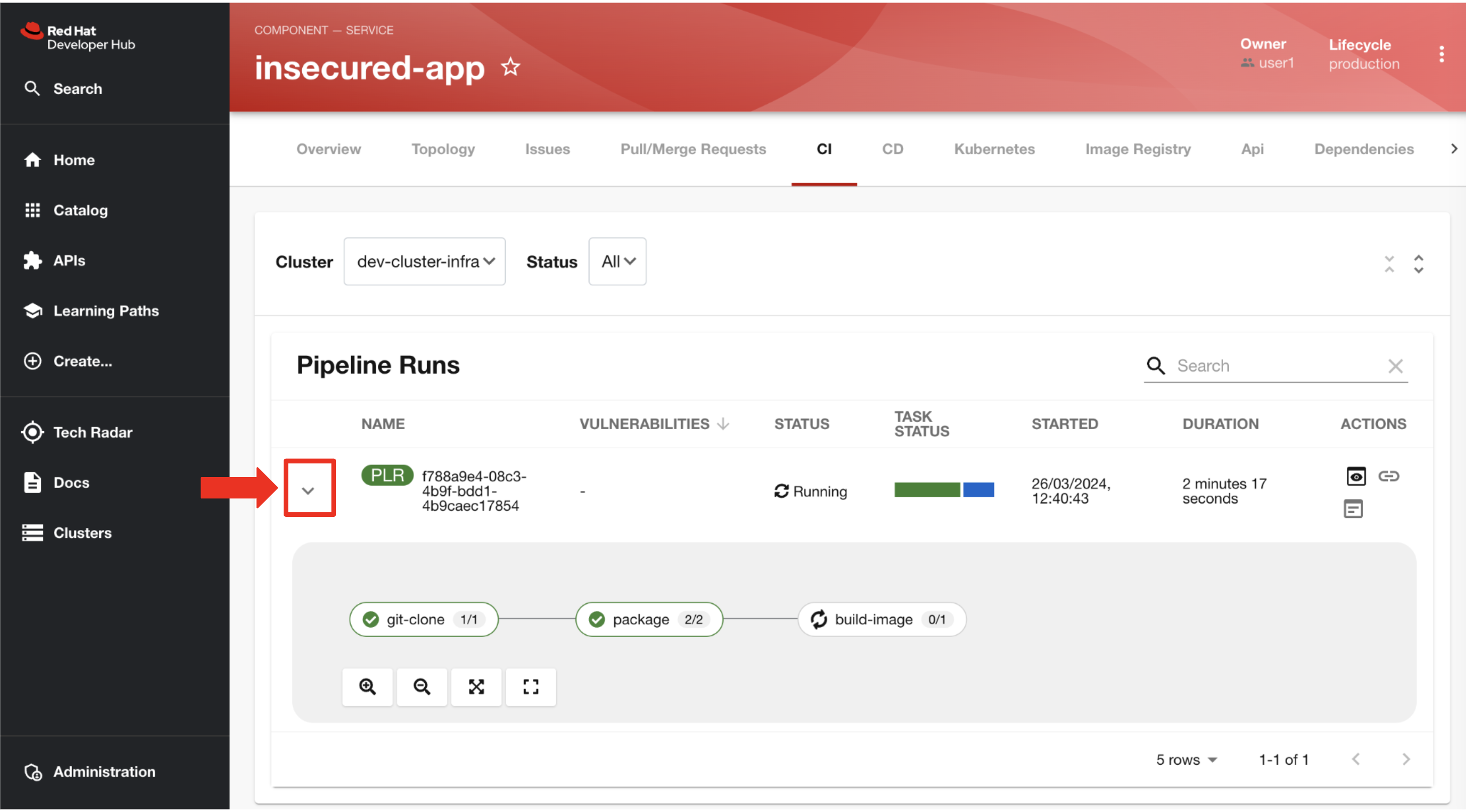Click the 2 minutes 17 seconds duration

pyautogui.click(x=1224, y=491)
